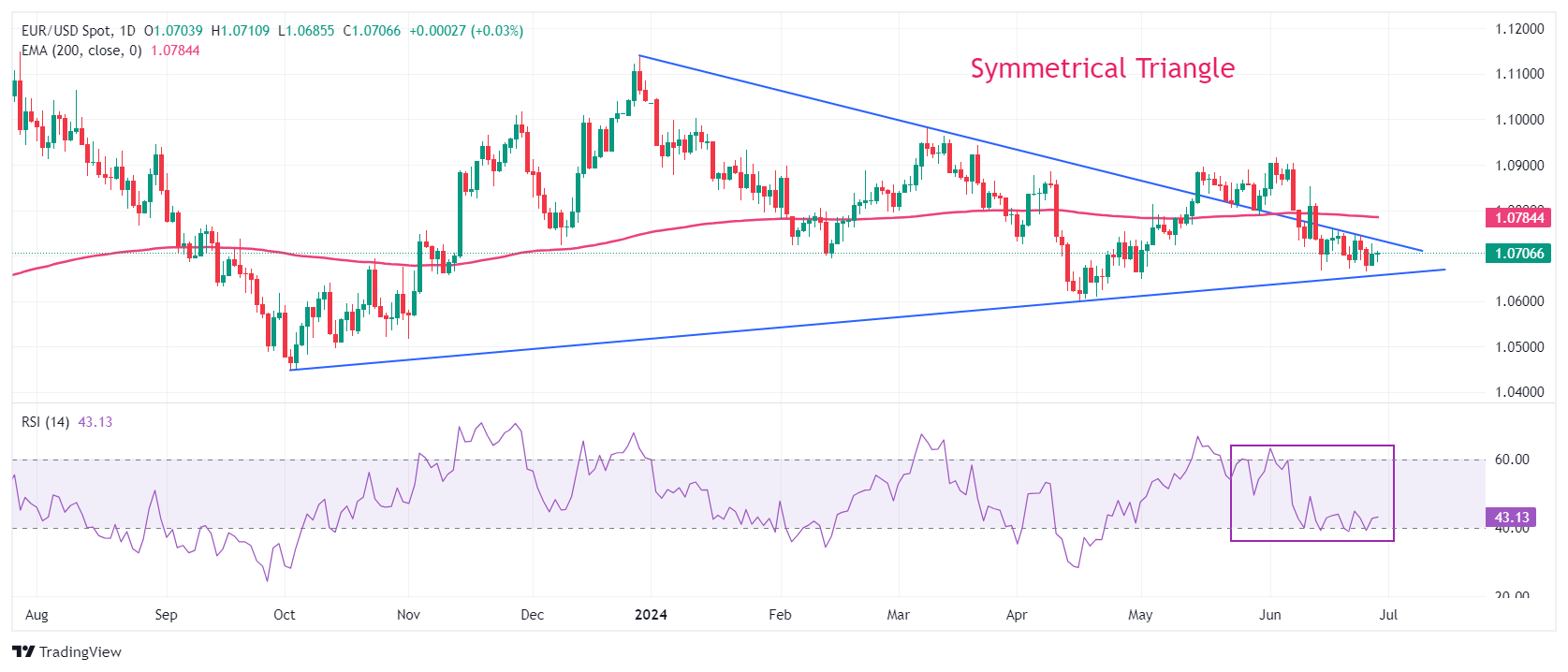
Task: Click the 1.05000 level on the price axis
Action: pyautogui.click(x=1518, y=347)
